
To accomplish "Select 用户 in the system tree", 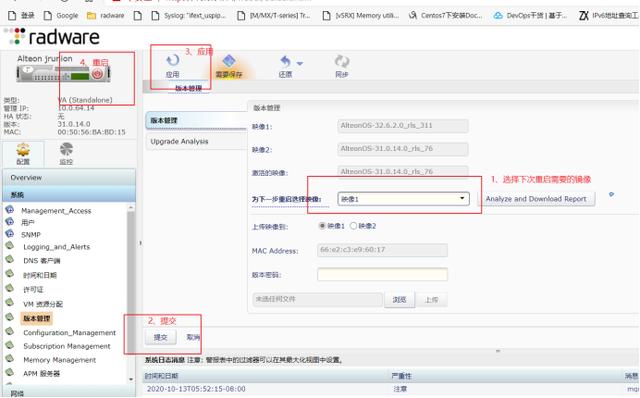I will [x=28, y=223].
